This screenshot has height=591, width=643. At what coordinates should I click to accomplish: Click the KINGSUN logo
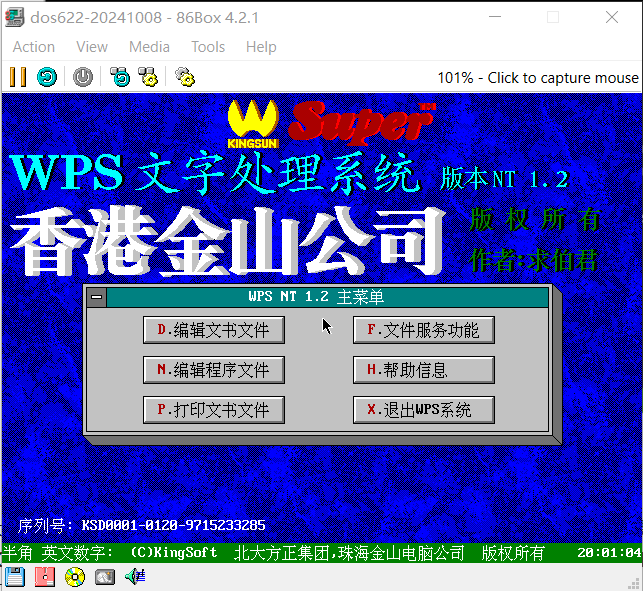point(253,124)
